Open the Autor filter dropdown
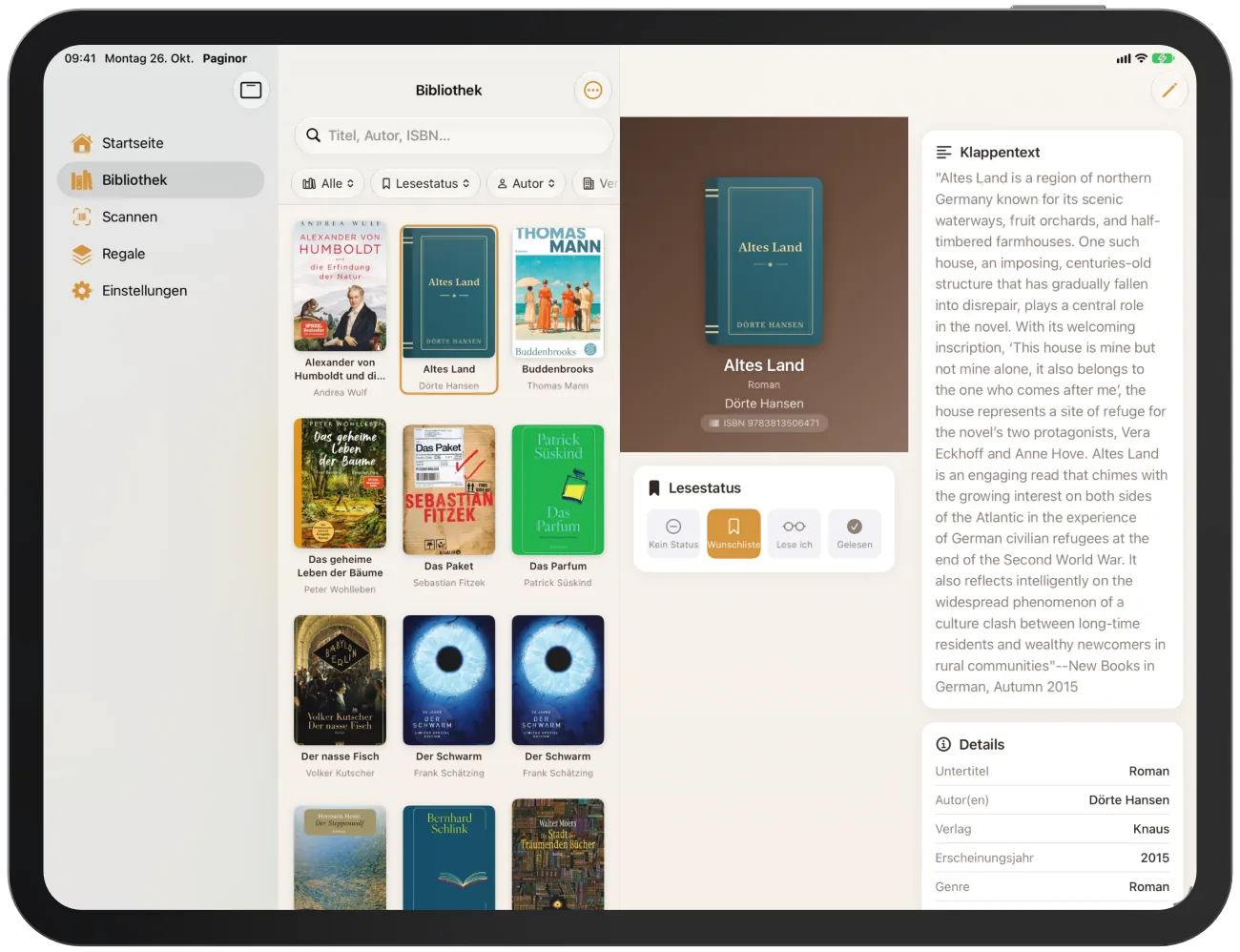Image resolution: width=1240 pixels, height=952 pixels. (x=527, y=183)
